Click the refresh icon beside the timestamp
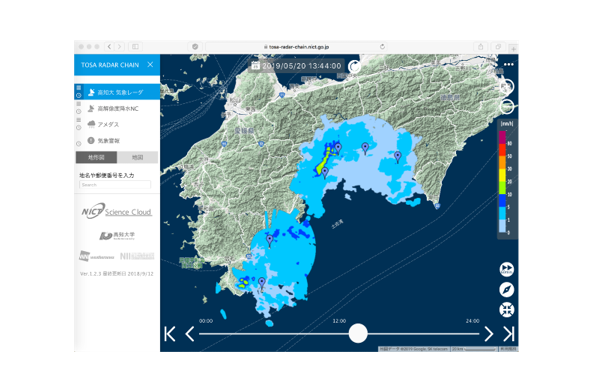 [354, 66]
